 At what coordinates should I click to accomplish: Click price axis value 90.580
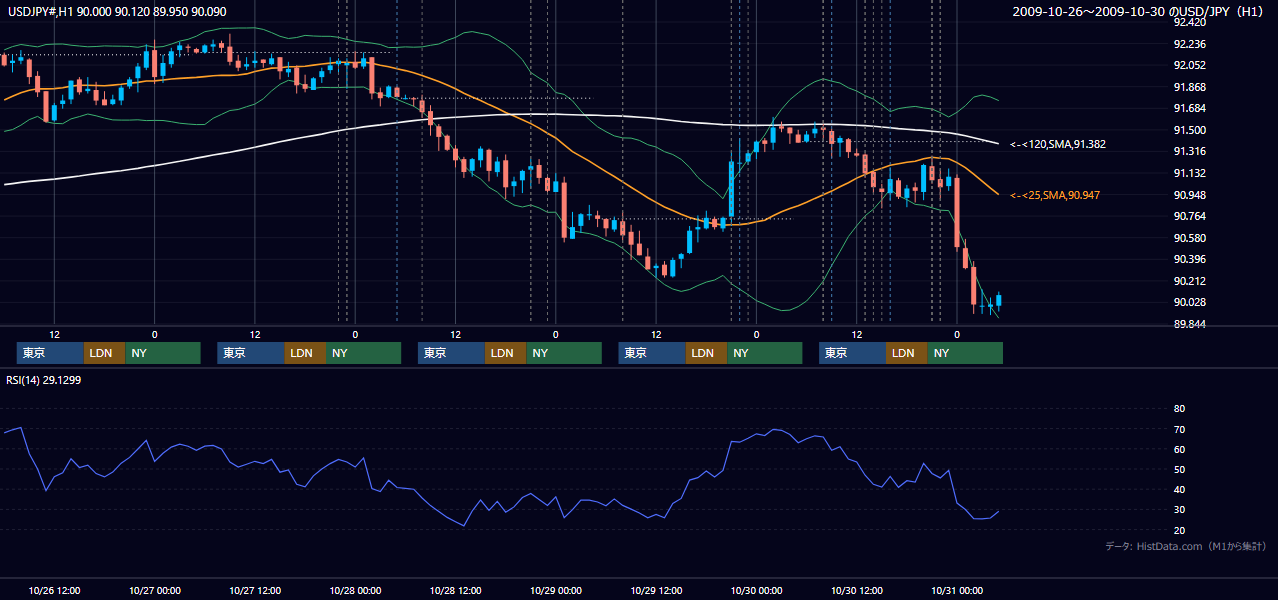point(1190,238)
